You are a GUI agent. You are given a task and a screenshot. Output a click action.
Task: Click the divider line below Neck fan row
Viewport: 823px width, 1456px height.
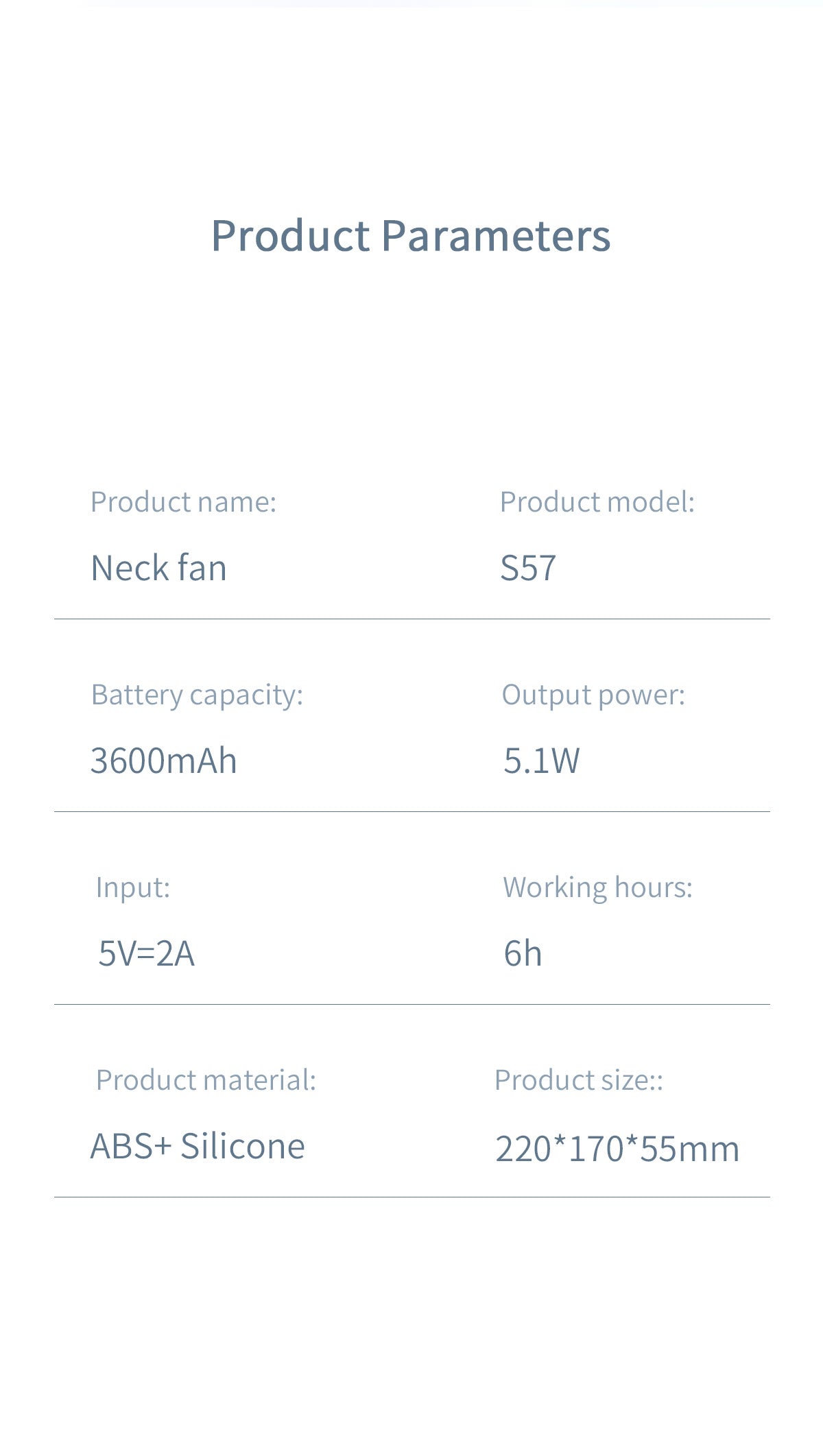[x=411, y=619]
